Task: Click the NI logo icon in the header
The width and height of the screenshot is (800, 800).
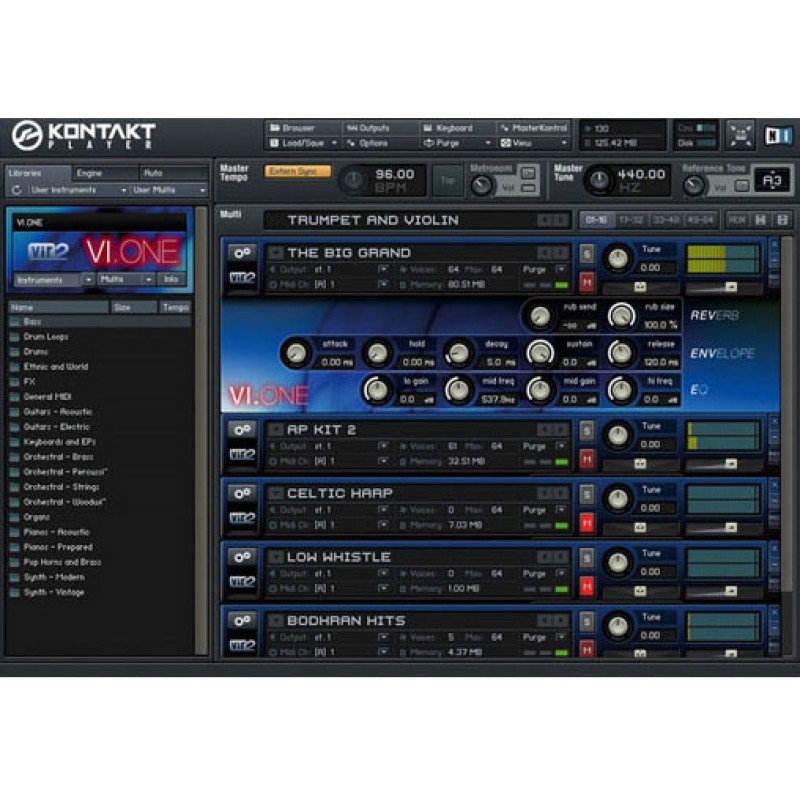Action: pyautogui.click(x=775, y=135)
